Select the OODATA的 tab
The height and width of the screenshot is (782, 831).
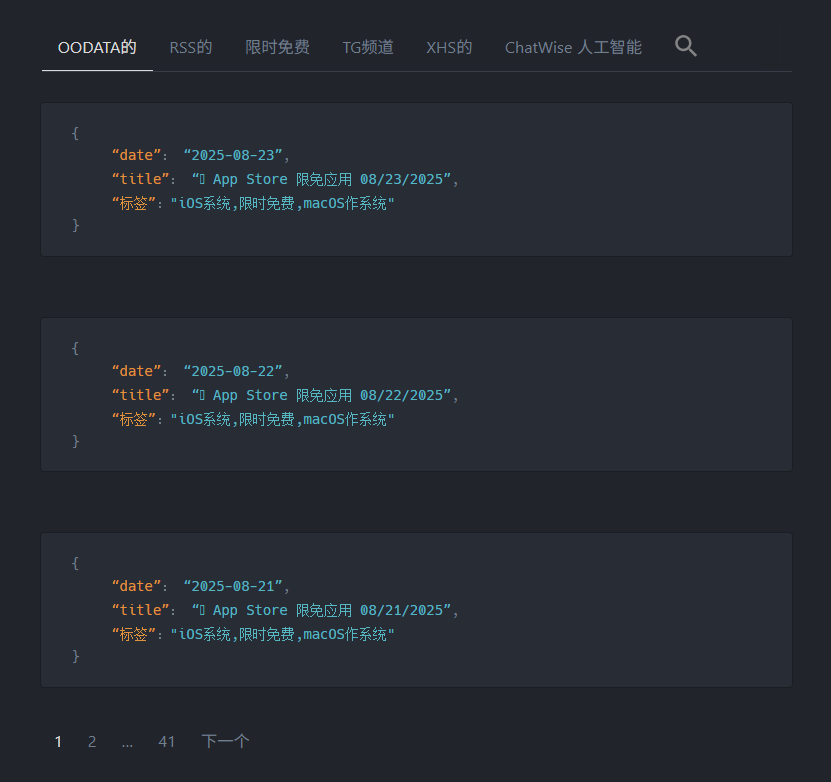pyautogui.click(x=97, y=48)
